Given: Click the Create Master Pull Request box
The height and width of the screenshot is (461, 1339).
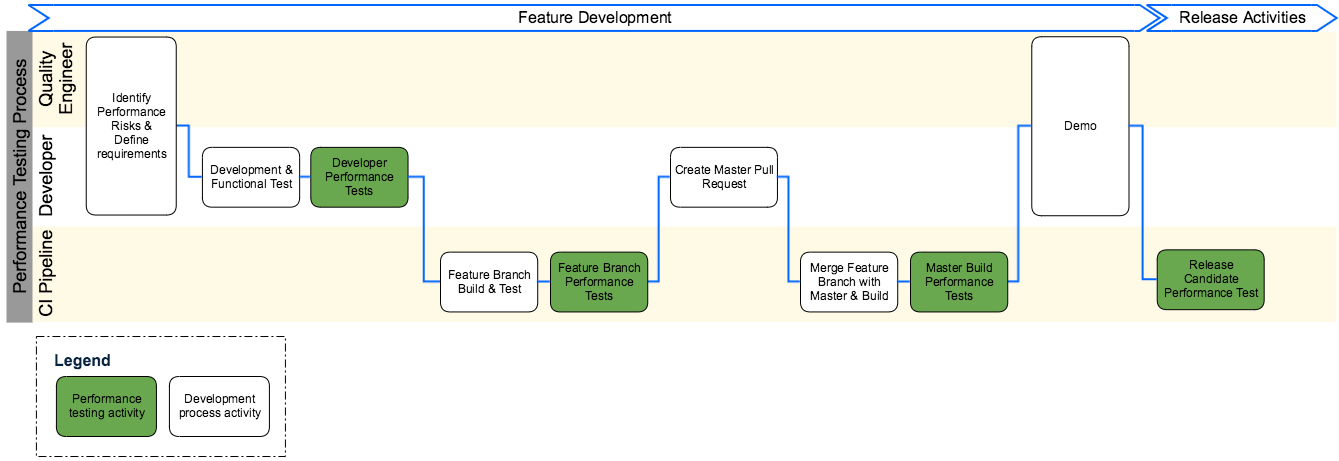Looking at the screenshot, I should point(724,177).
